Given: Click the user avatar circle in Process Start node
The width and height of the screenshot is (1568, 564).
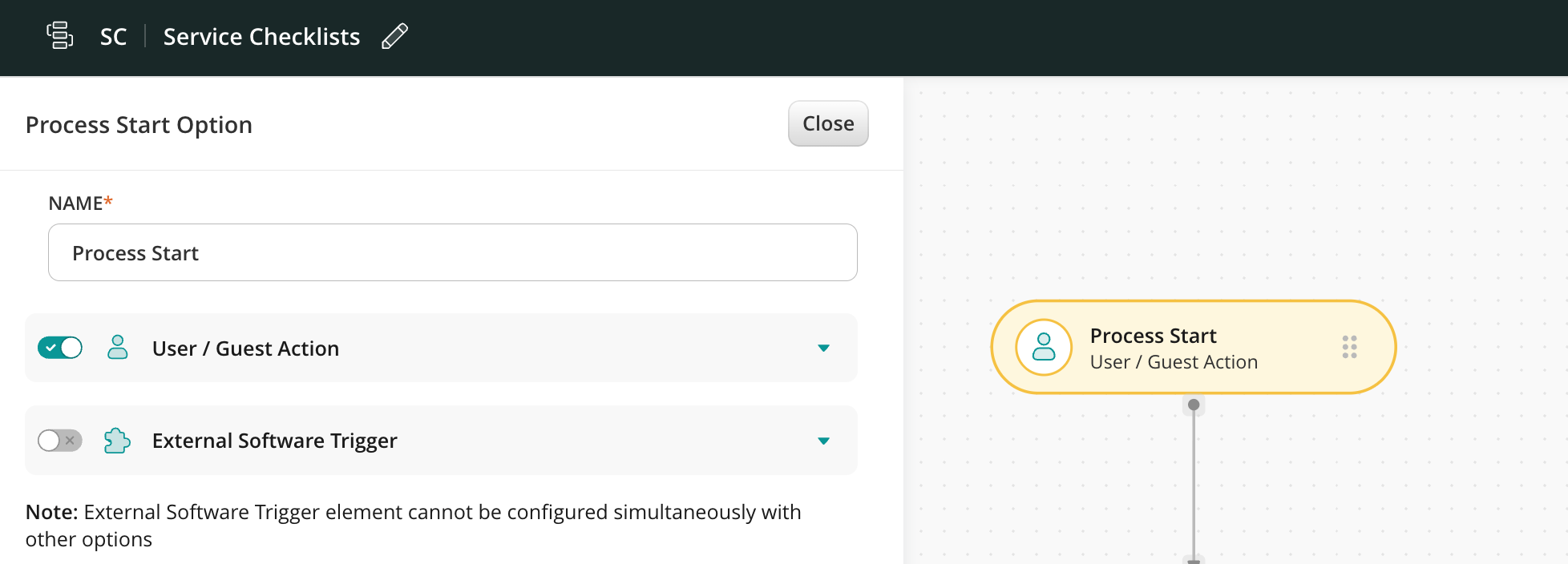Looking at the screenshot, I should (x=1043, y=347).
